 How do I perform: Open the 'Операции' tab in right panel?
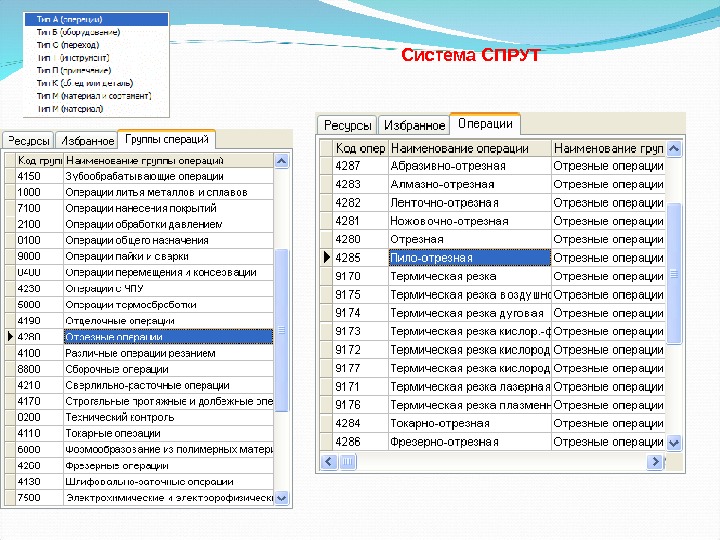pos(485,124)
